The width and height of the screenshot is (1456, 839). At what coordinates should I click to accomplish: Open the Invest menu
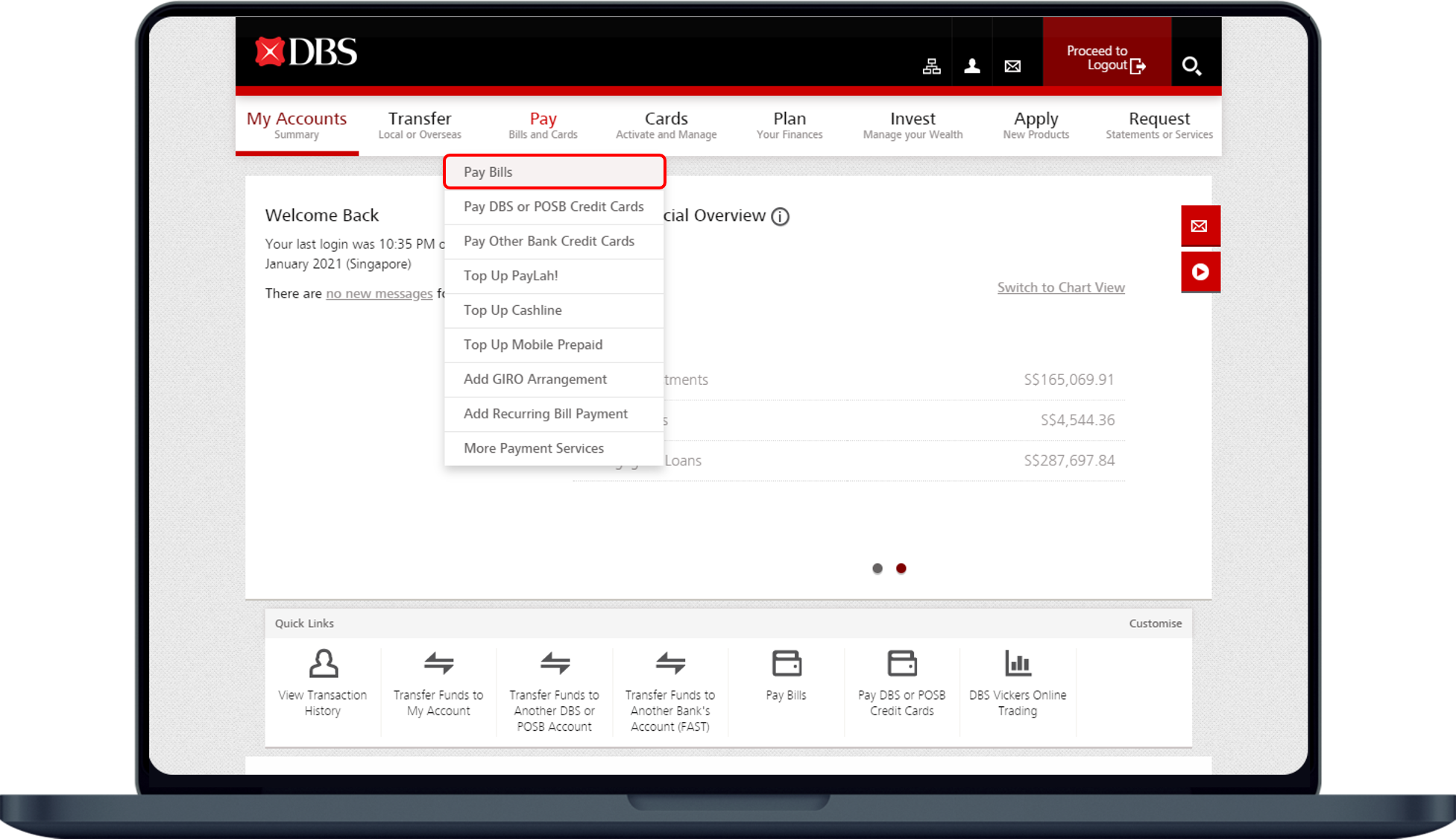click(913, 125)
